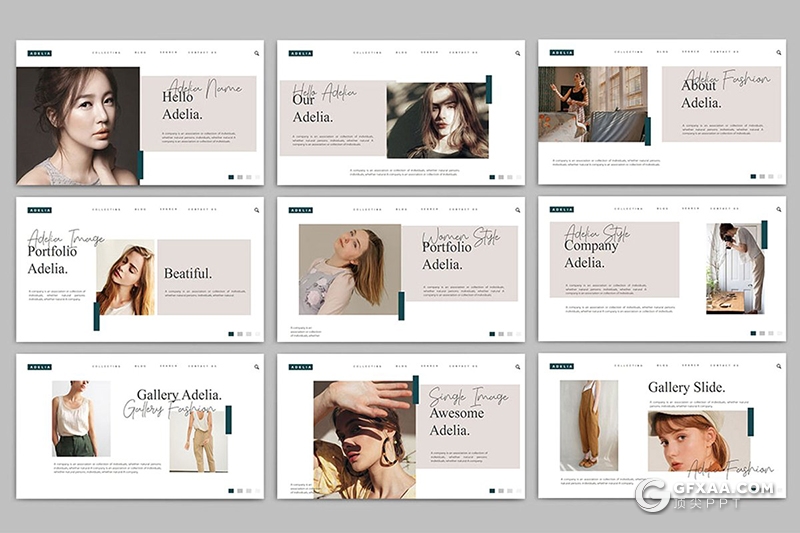Click the ADELIA logo badge on the Hello Adelia slide
This screenshot has width=800, height=533.
pos(39,53)
